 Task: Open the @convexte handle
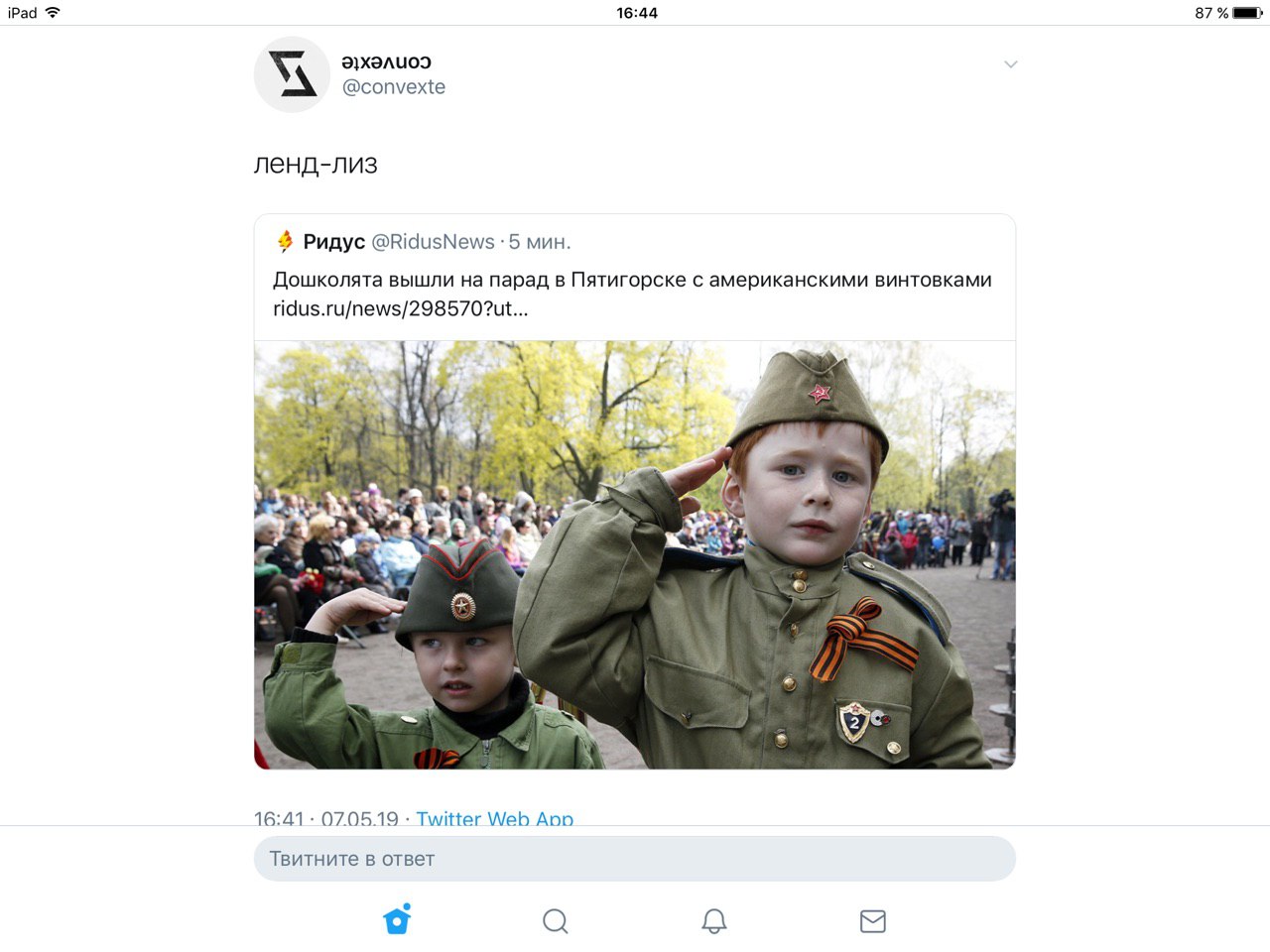[x=394, y=87]
